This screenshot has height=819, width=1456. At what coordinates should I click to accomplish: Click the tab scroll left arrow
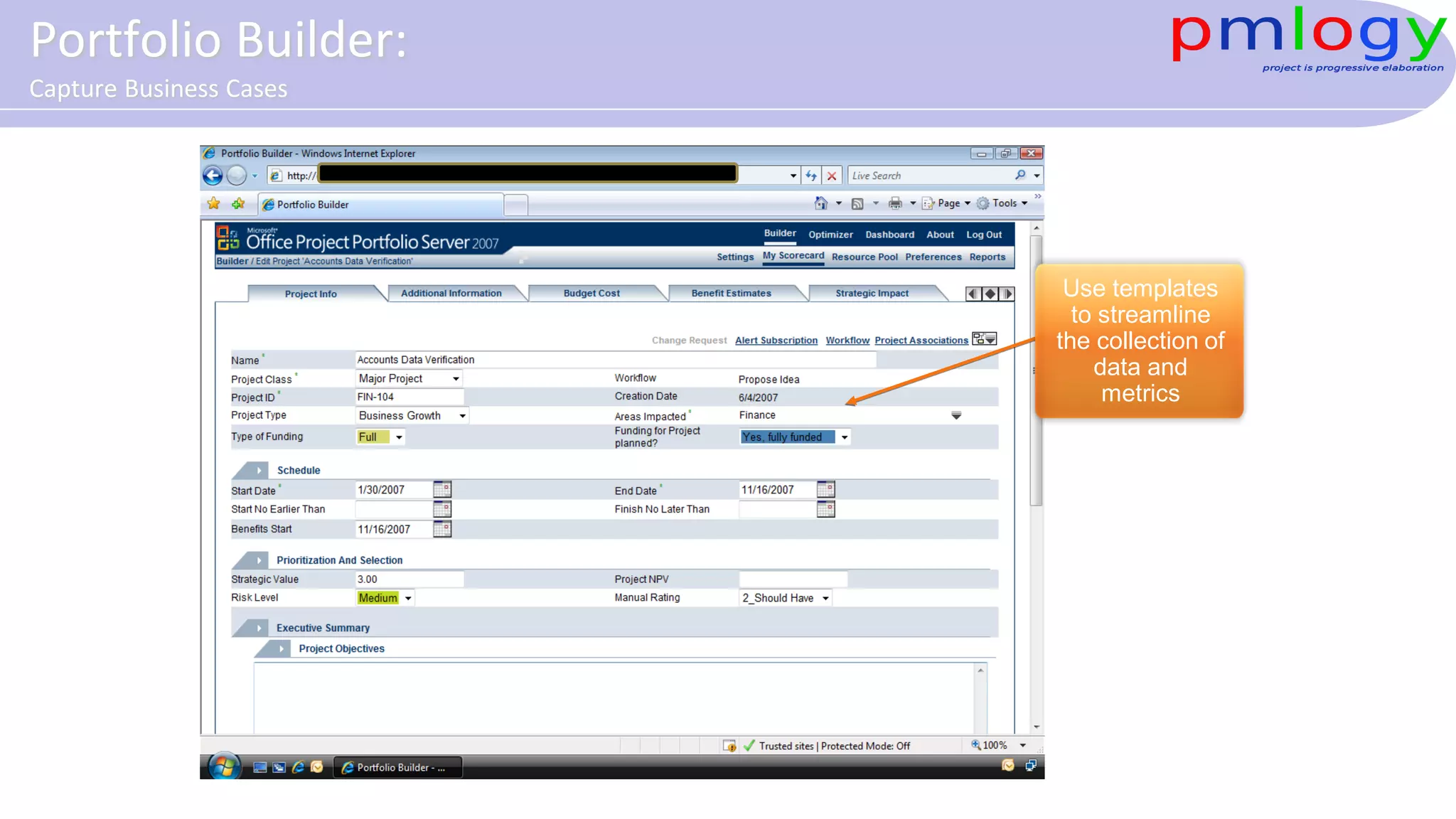click(x=973, y=294)
